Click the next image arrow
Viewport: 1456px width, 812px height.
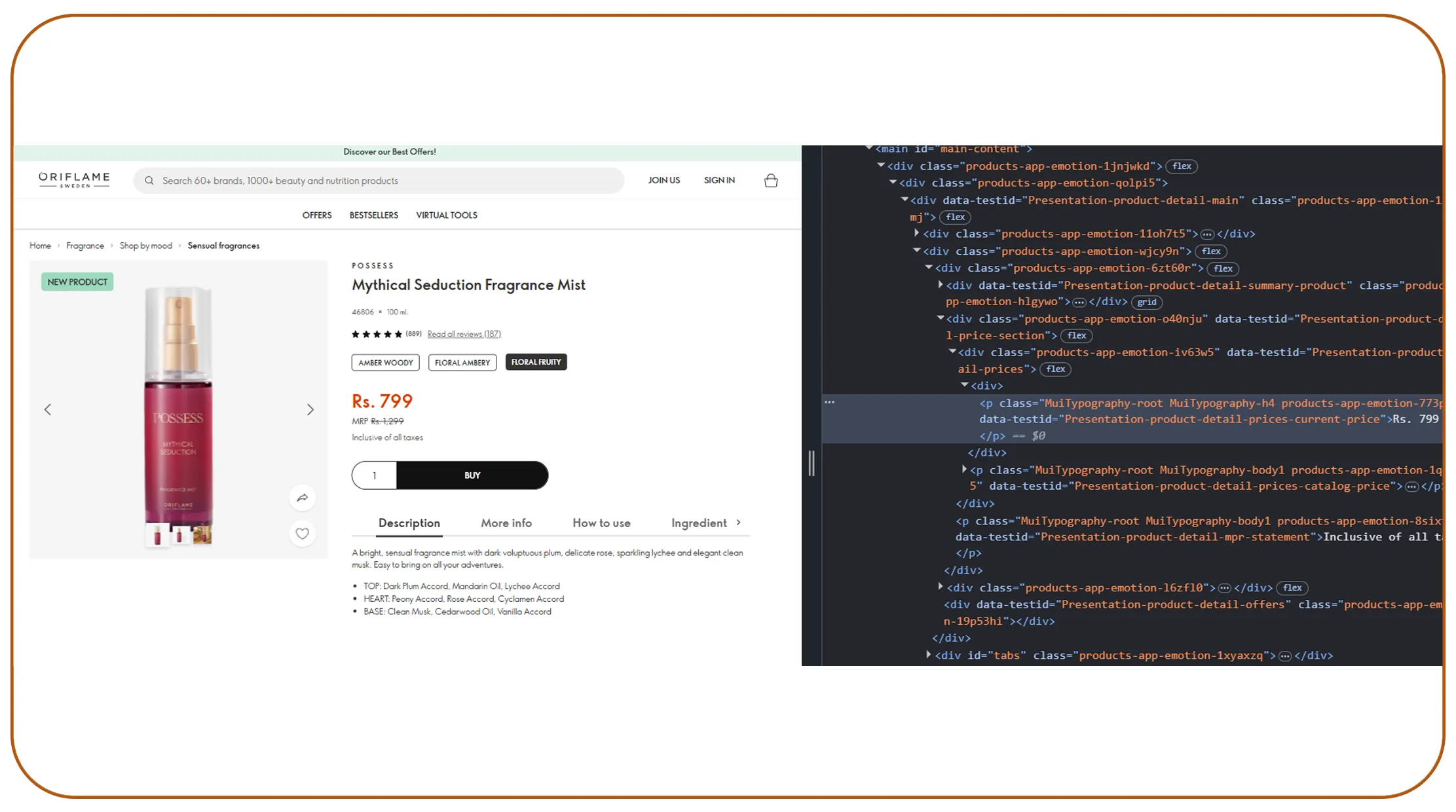click(310, 409)
